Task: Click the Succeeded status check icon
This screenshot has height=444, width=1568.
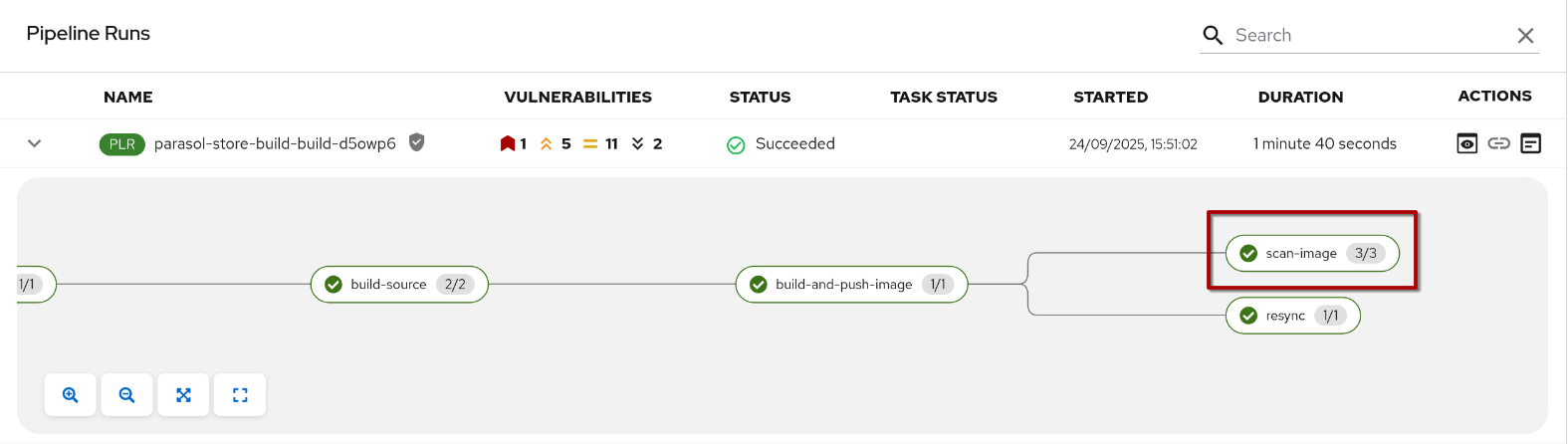Action: (736, 145)
